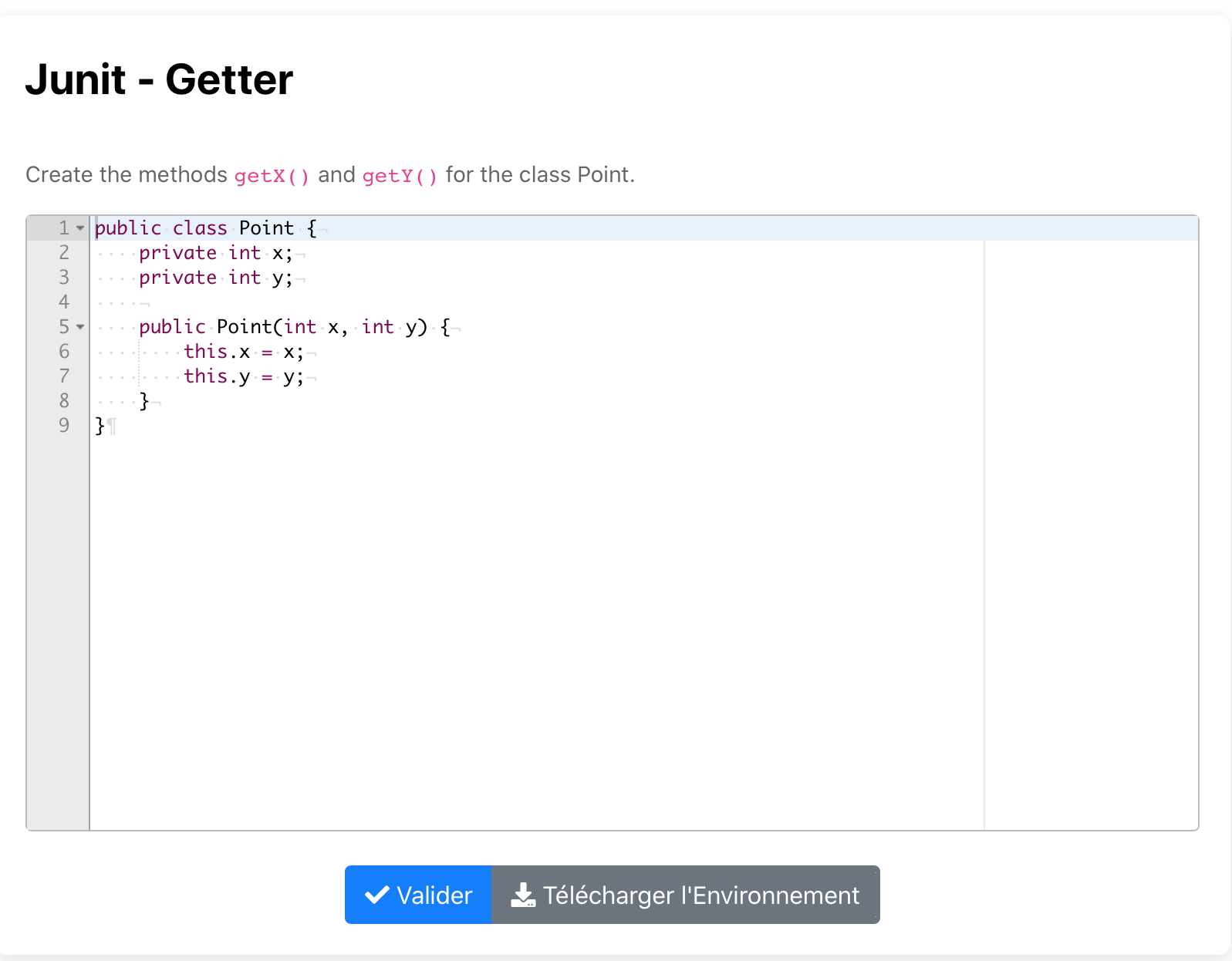
Task: Click Télécharger l'Environnement button
Action: click(686, 895)
